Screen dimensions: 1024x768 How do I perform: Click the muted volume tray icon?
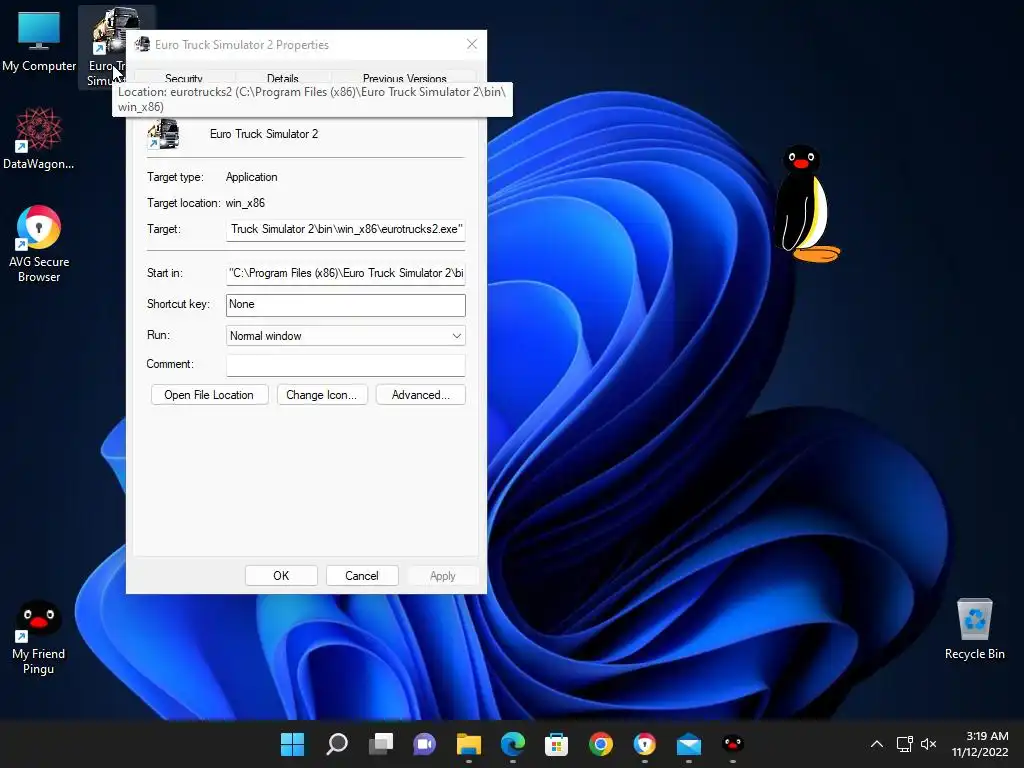click(928, 744)
